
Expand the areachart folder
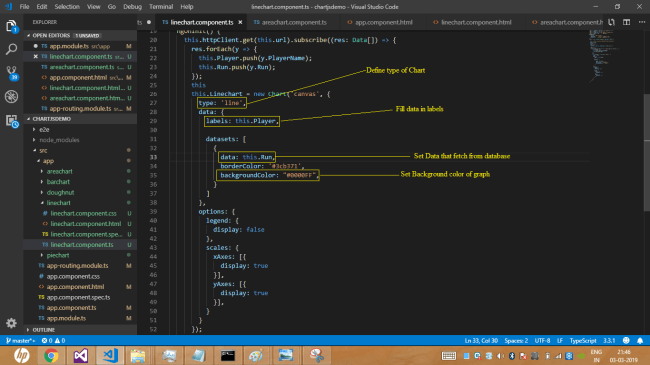(x=80, y=171)
